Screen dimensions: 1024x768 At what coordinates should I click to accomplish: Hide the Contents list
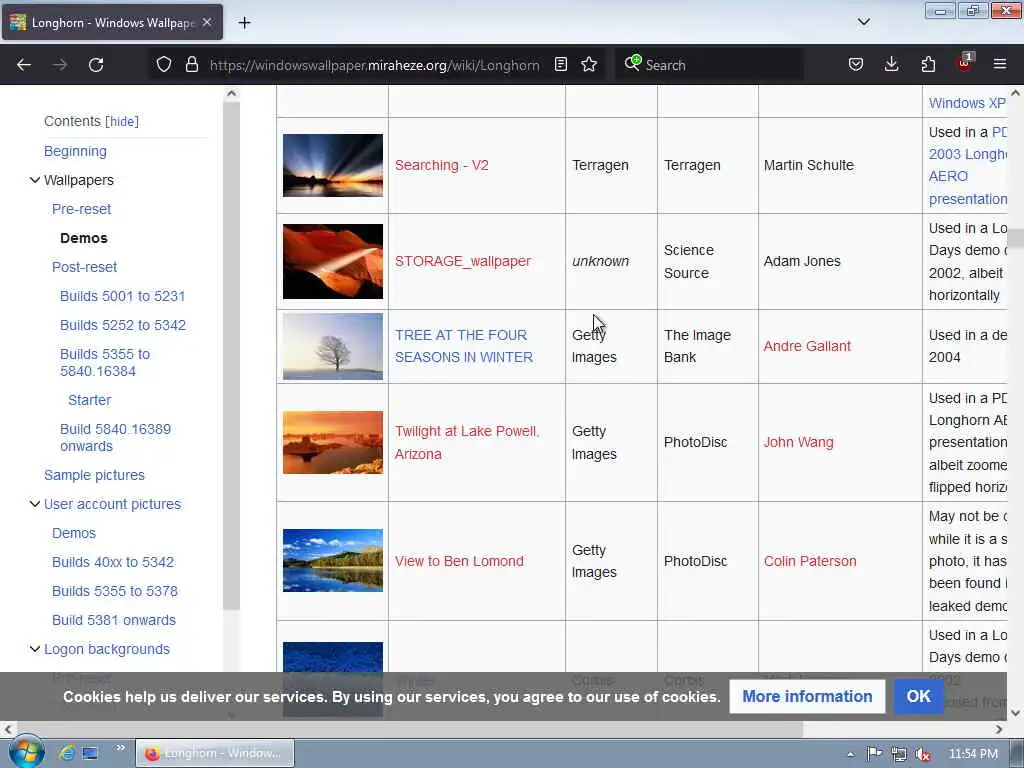point(122,121)
